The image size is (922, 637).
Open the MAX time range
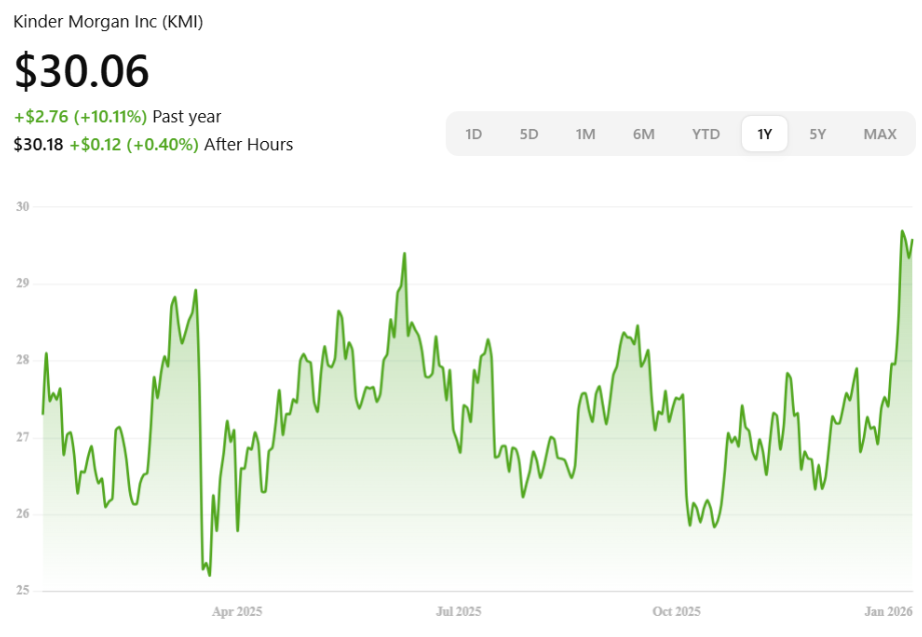pos(880,134)
